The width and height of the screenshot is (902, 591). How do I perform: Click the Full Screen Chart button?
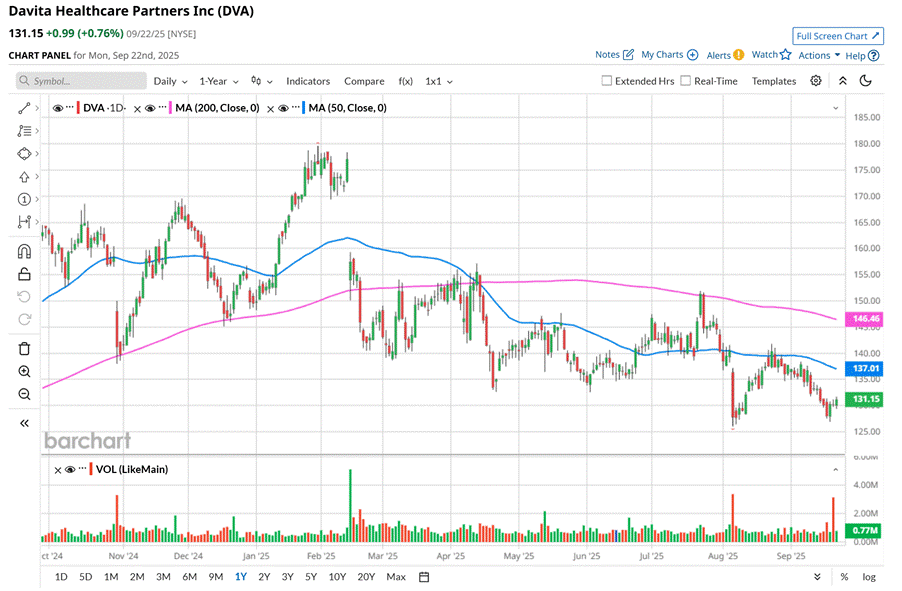click(x=837, y=36)
